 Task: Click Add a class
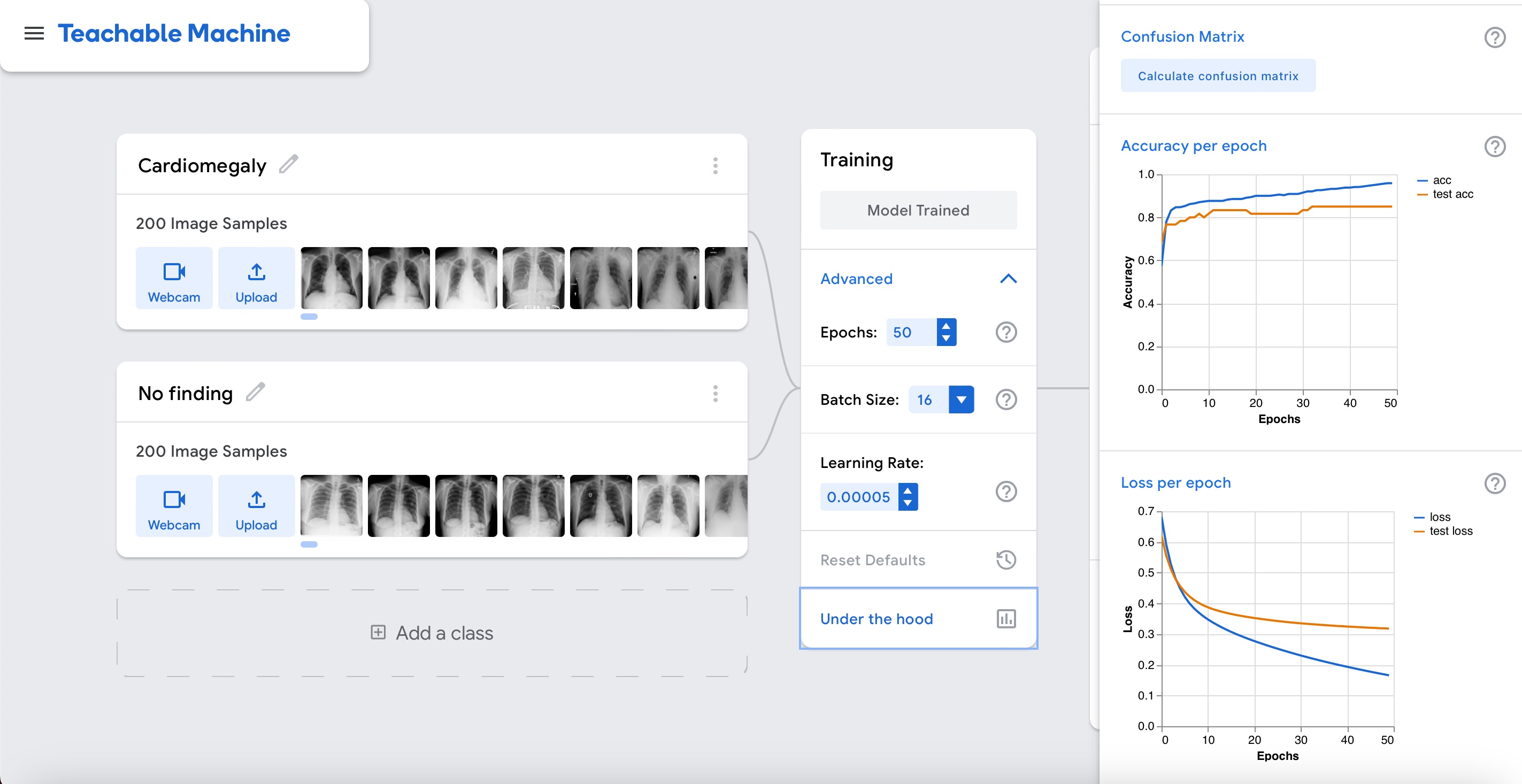432,633
